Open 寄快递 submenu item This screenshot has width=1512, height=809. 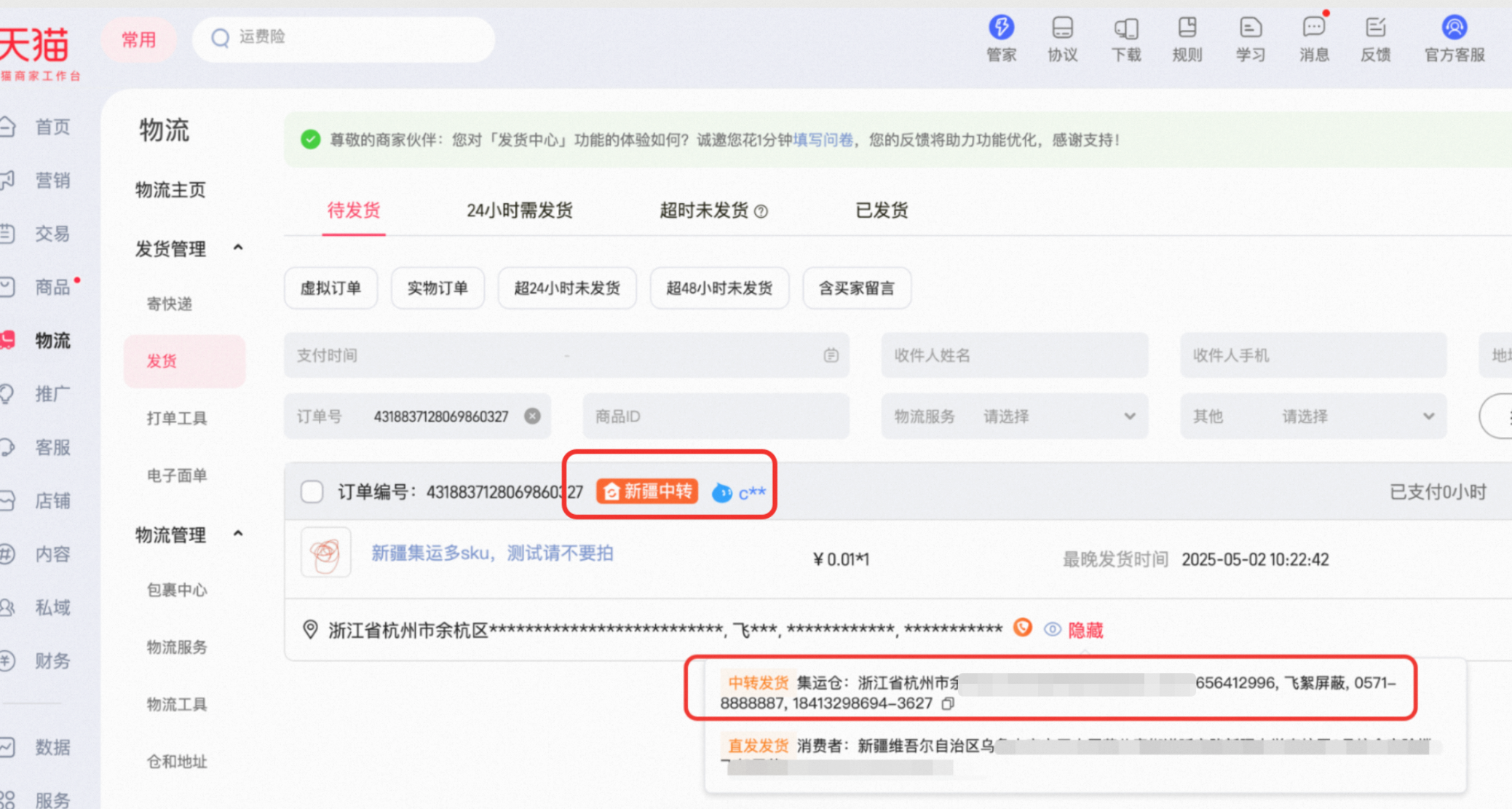click(170, 304)
